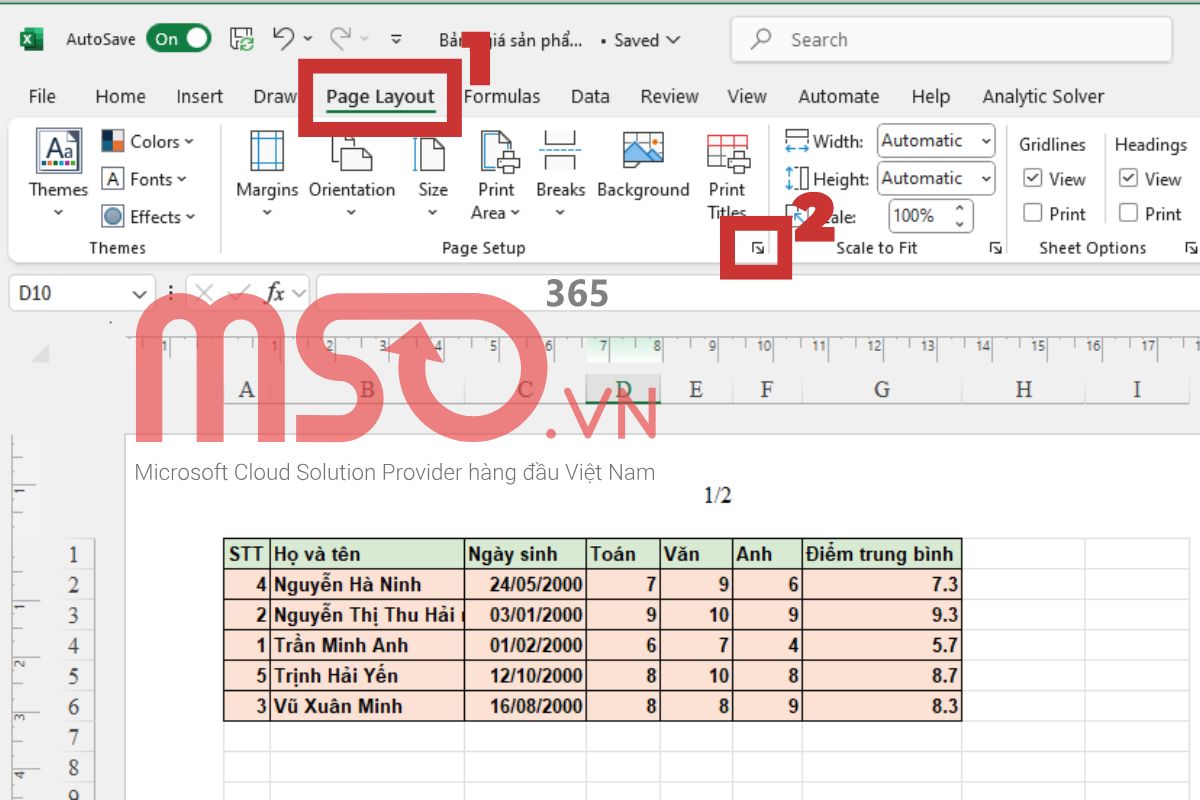Screen dimensions: 1200x800
Task: Open the Name Box dropdown arrow
Action: click(x=140, y=294)
